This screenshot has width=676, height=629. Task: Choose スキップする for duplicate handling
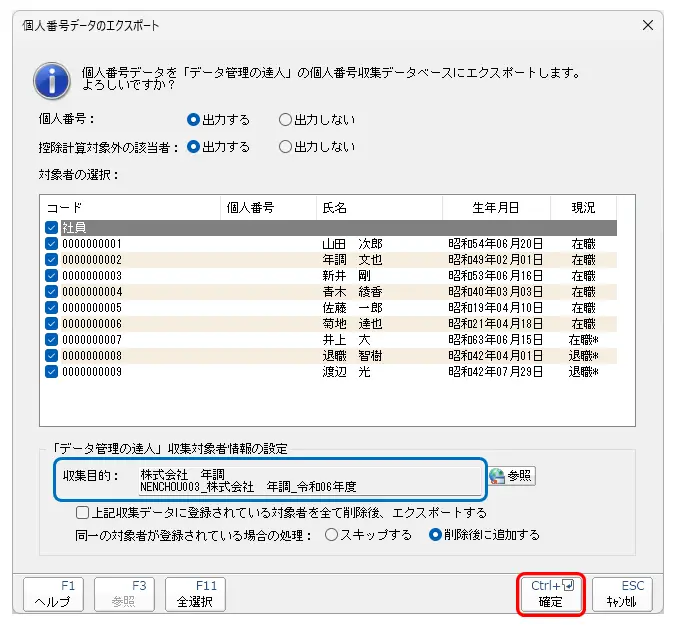pos(332,535)
